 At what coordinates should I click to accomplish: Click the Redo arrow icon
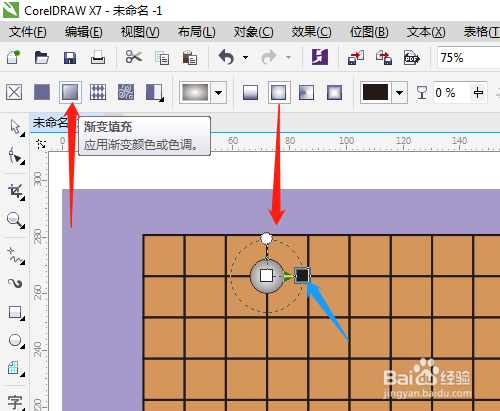(x=269, y=57)
